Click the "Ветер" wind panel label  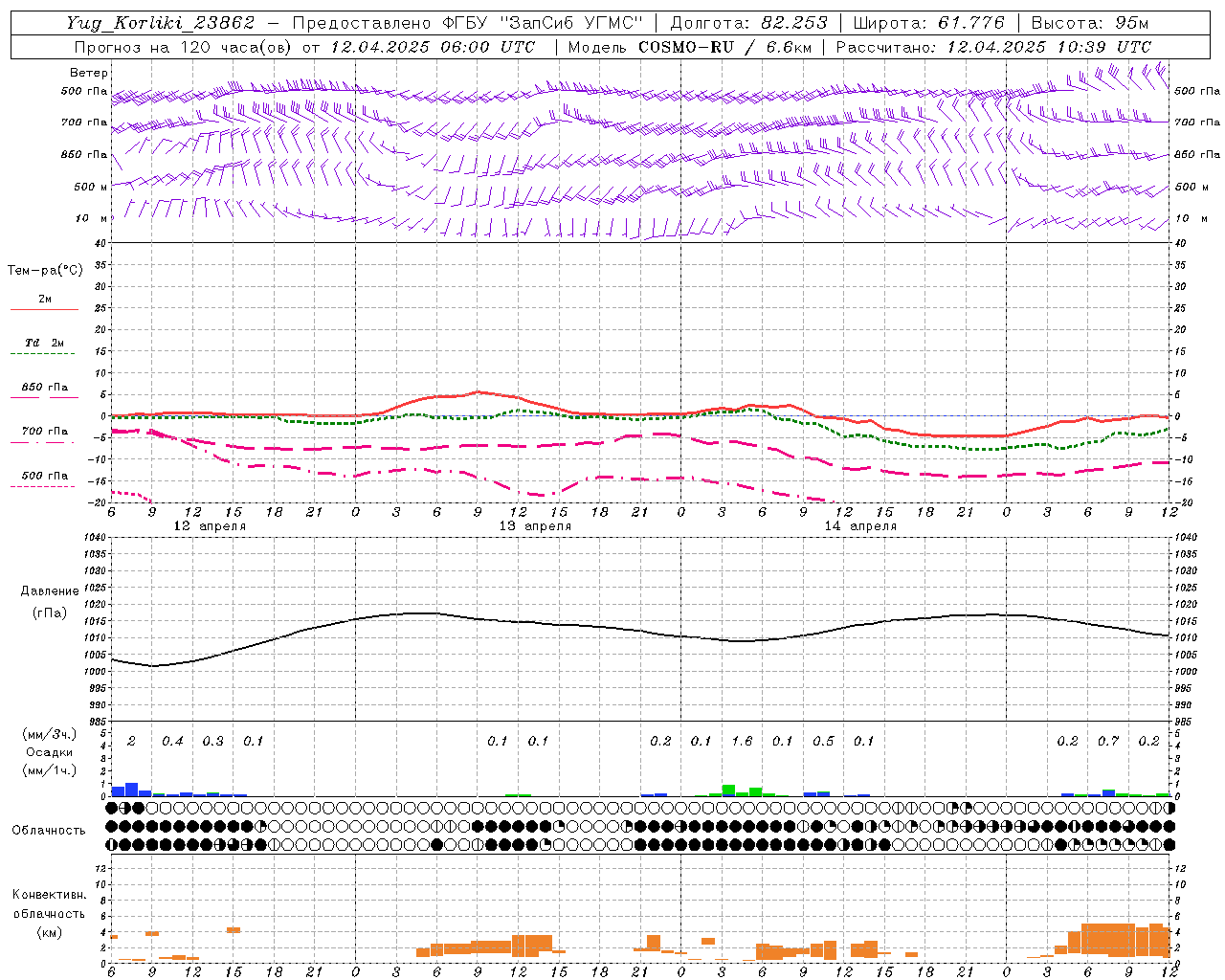[89, 73]
